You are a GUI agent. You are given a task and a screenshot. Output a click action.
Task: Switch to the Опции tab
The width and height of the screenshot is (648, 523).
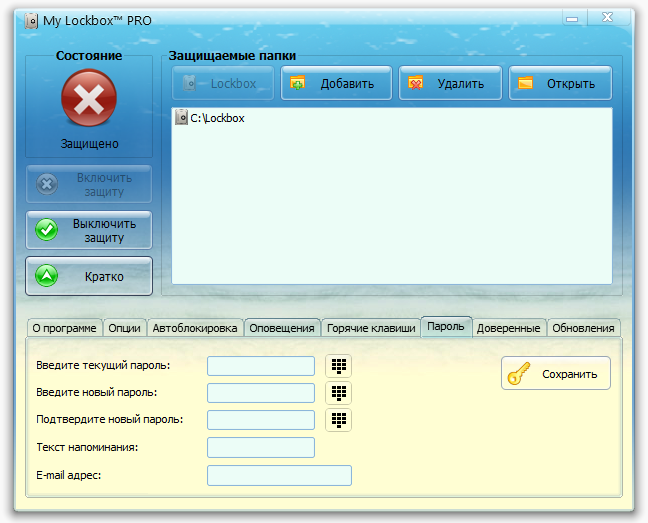(124, 328)
